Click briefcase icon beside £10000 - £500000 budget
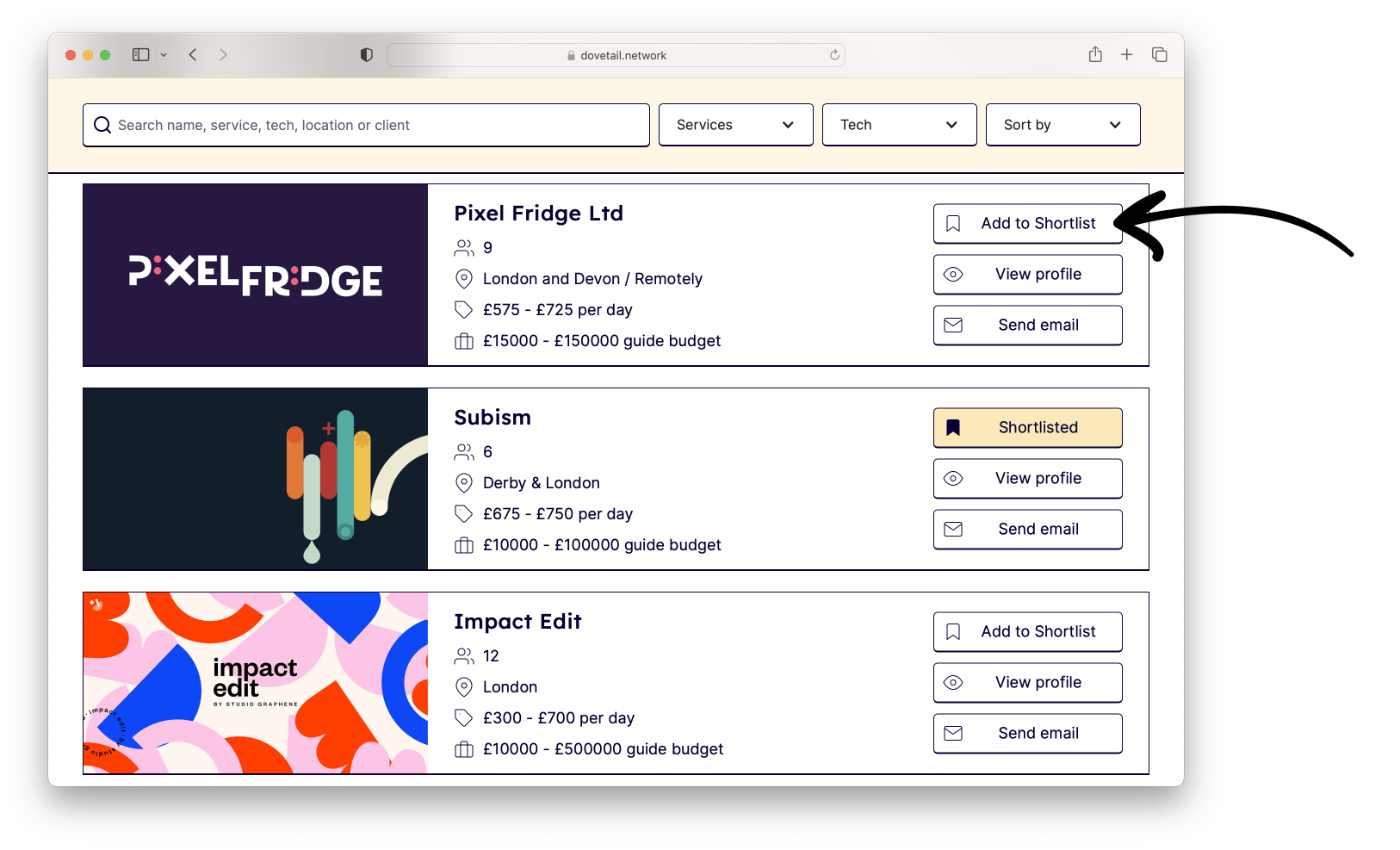 point(464,749)
